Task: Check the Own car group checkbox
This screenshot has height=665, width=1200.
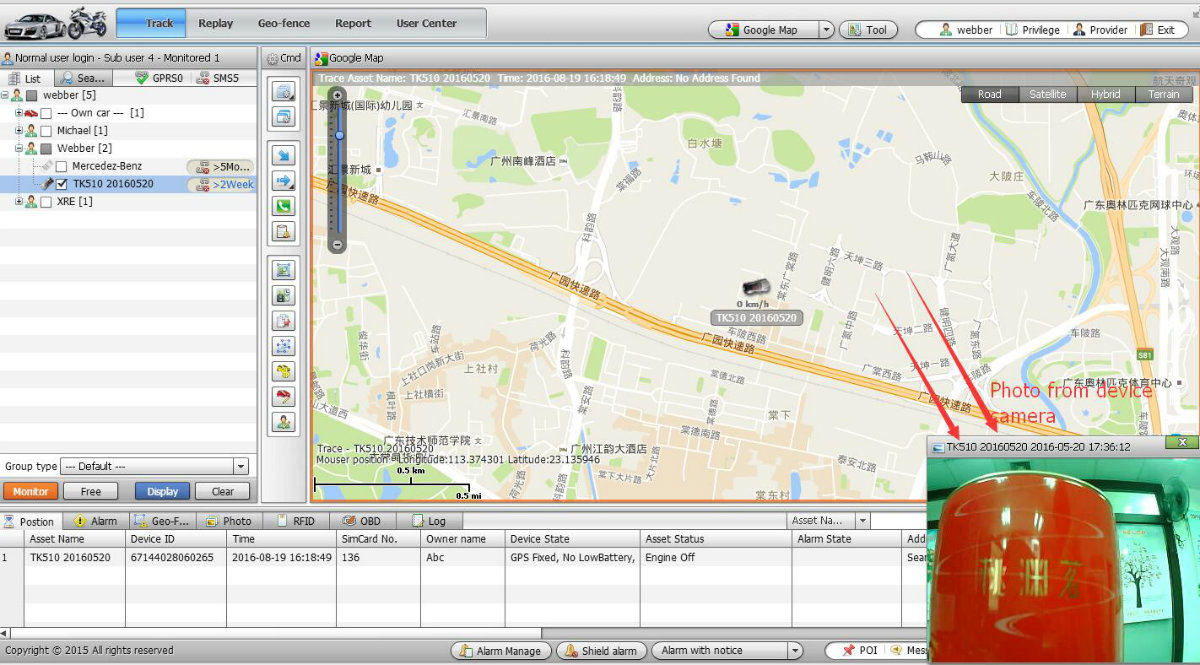Action: point(46,113)
